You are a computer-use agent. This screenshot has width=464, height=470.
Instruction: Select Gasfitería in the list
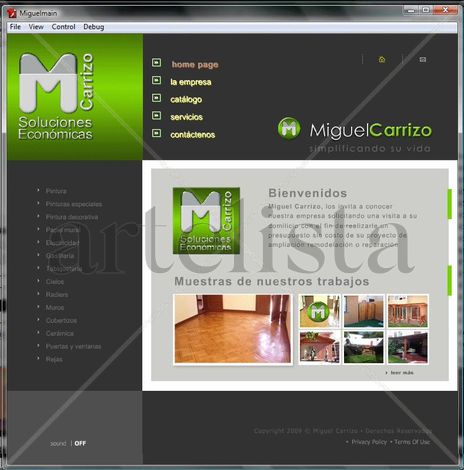pos(60,256)
